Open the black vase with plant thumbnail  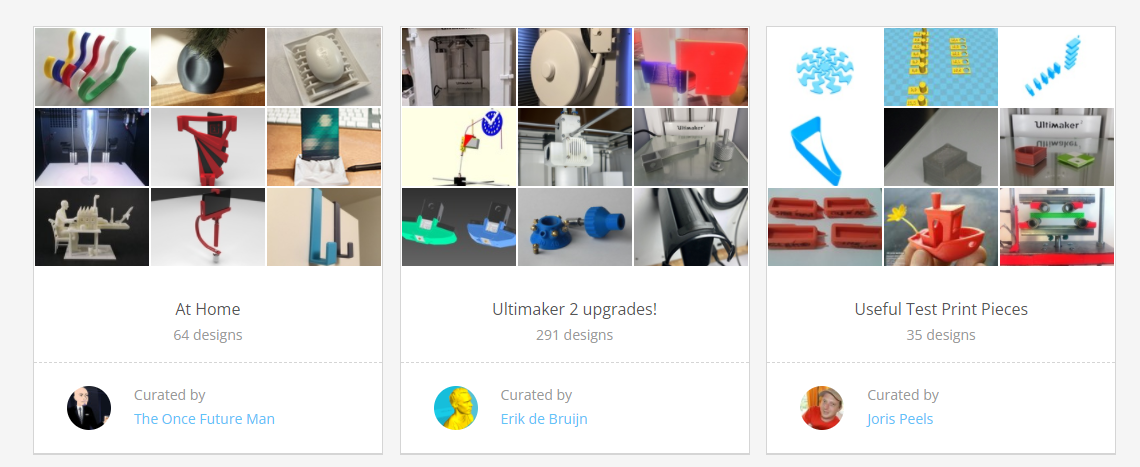point(208,67)
